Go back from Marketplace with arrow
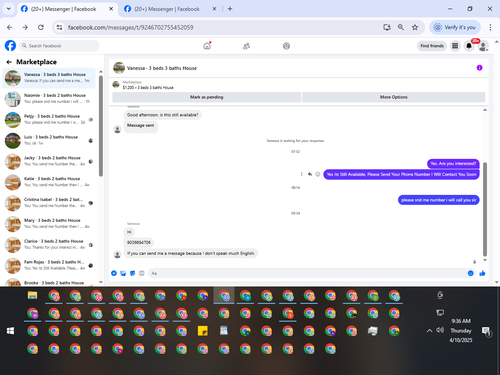 [x=9, y=62]
